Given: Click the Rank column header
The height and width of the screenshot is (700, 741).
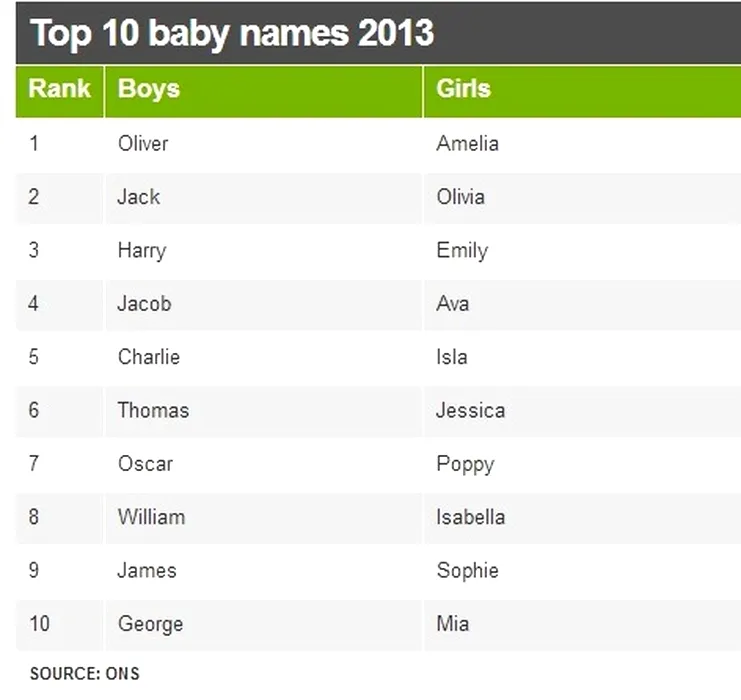Looking at the screenshot, I should [59, 89].
